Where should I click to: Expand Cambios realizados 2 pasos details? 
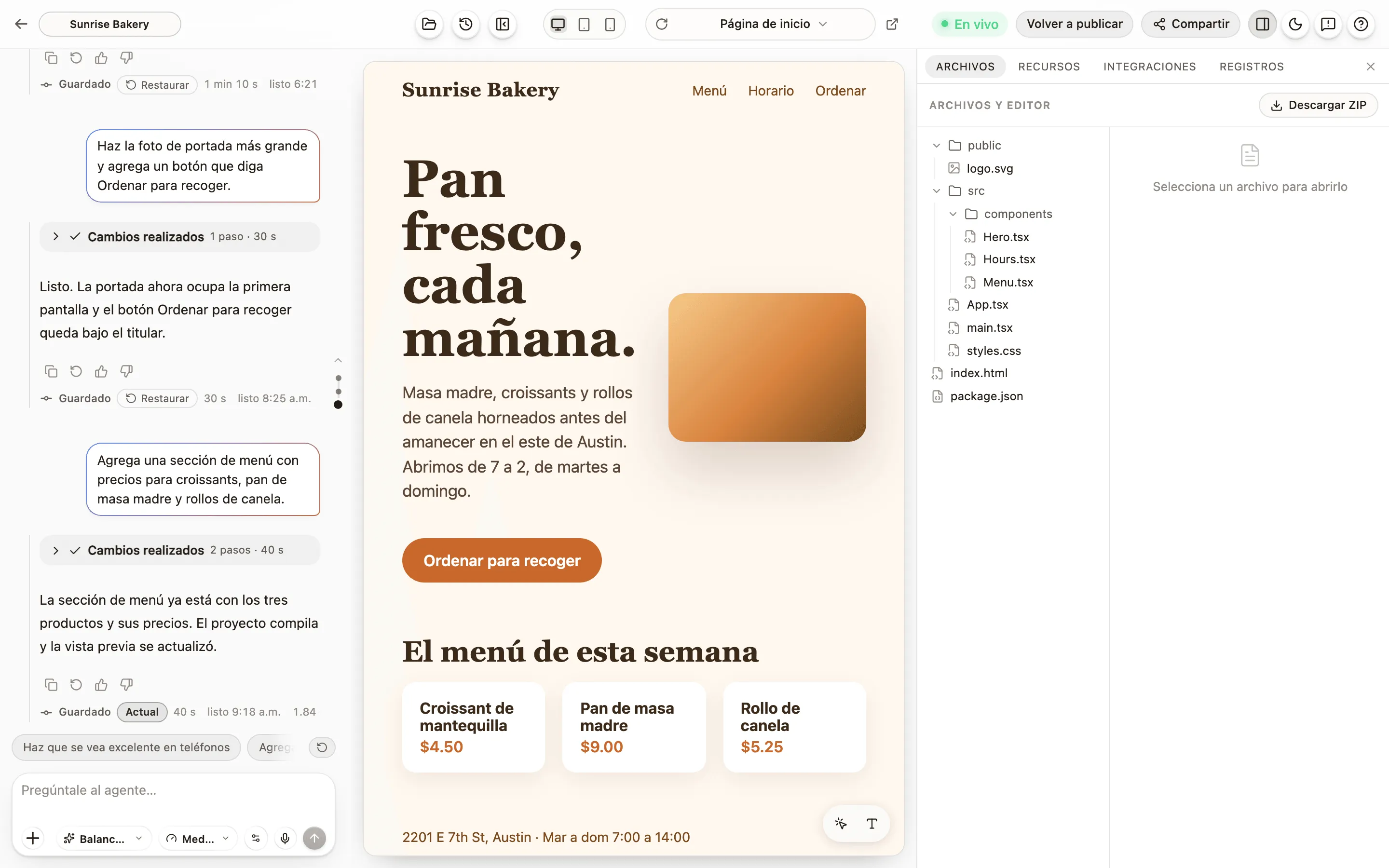pyautogui.click(x=179, y=550)
